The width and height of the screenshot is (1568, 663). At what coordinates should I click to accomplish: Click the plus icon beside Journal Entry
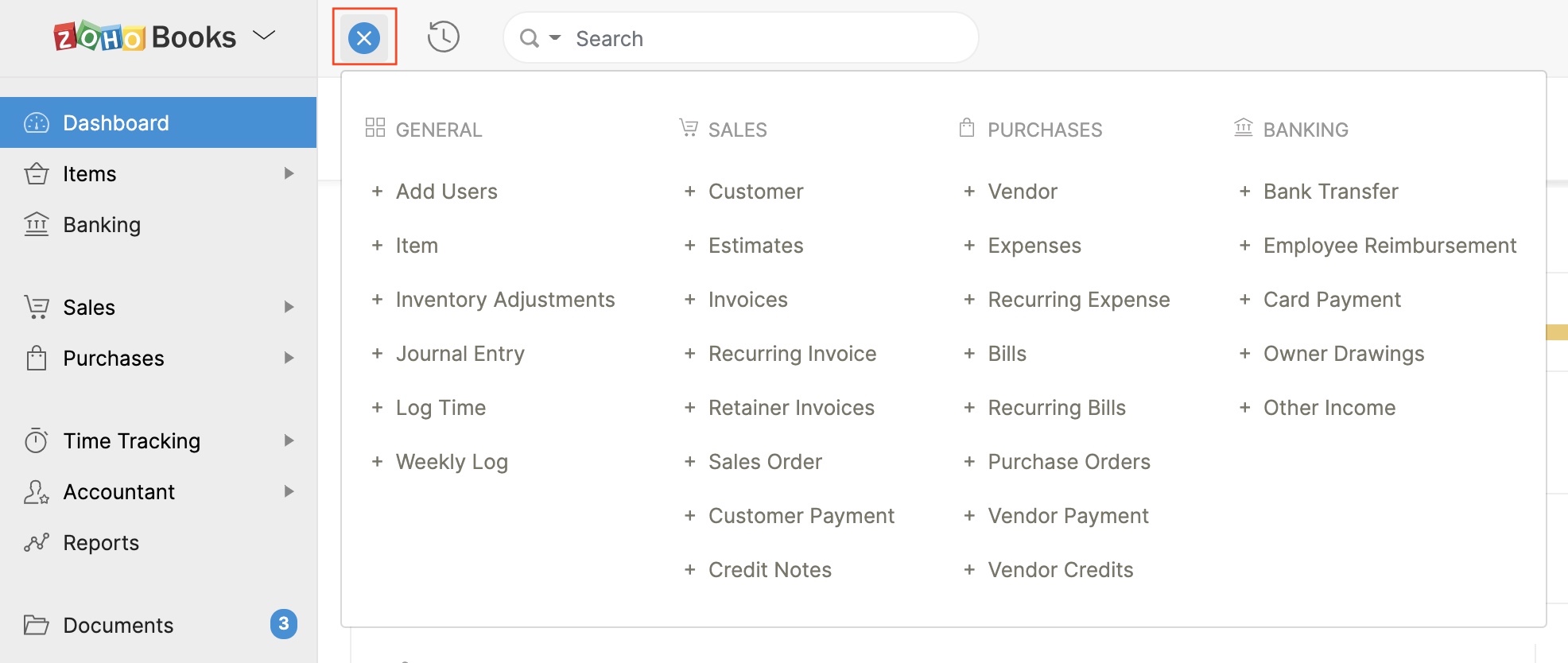[377, 354]
